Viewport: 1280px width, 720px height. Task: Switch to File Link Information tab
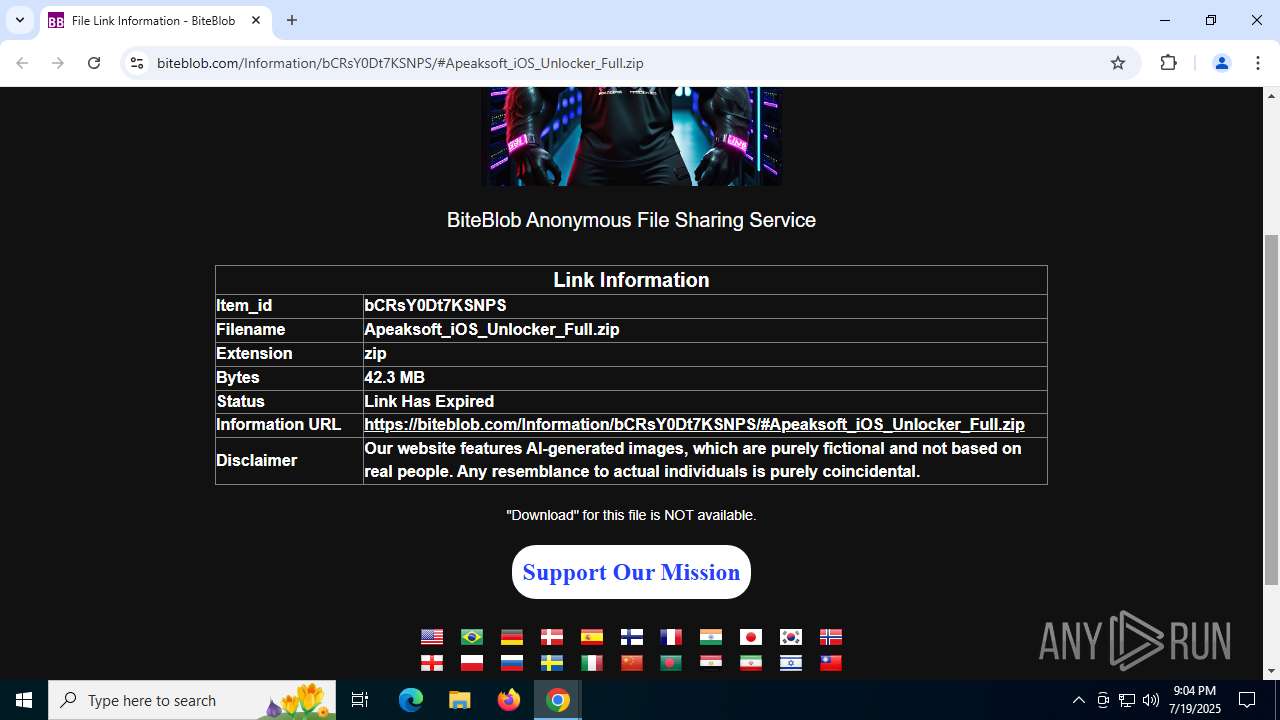click(x=155, y=21)
